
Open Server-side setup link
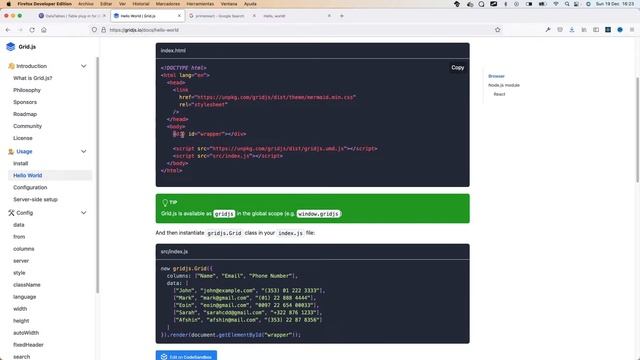click(x=35, y=200)
